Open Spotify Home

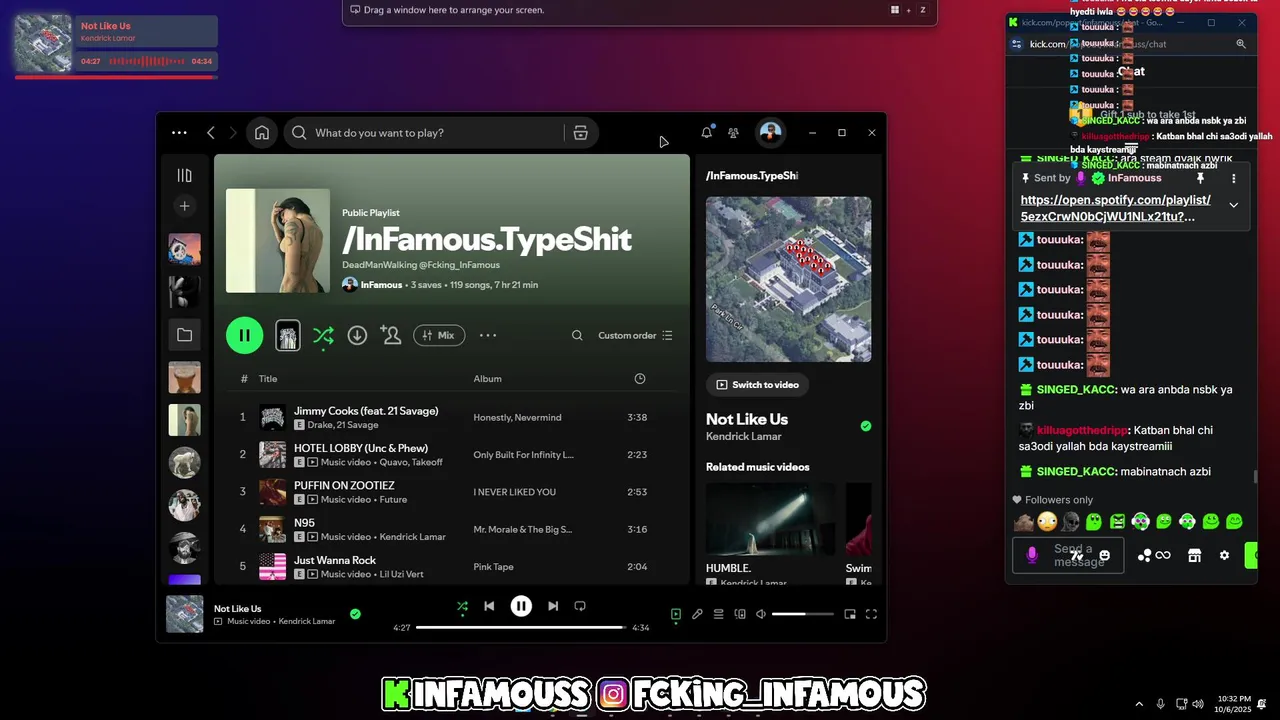(x=262, y=132)
